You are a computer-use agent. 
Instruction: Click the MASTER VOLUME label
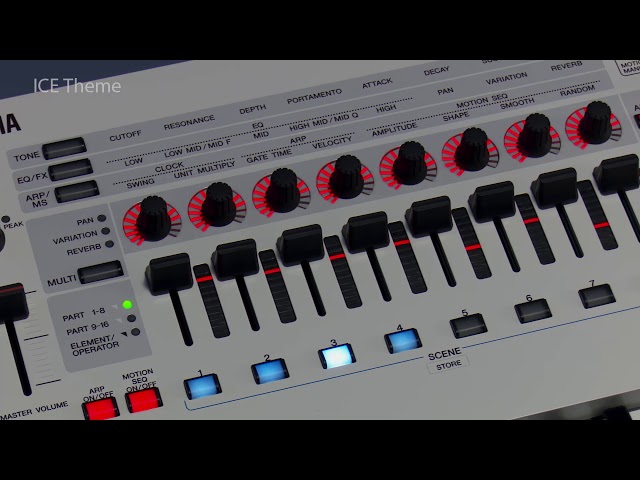tap(34, 411)
